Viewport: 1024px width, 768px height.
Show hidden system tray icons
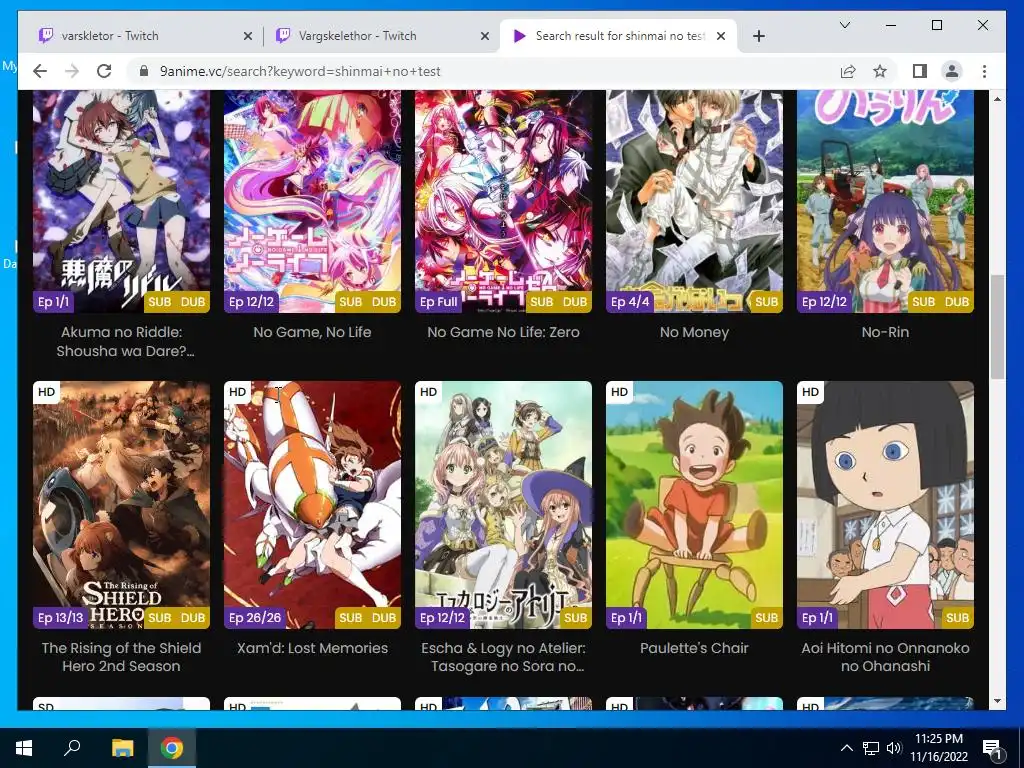[x=846, y=748]
